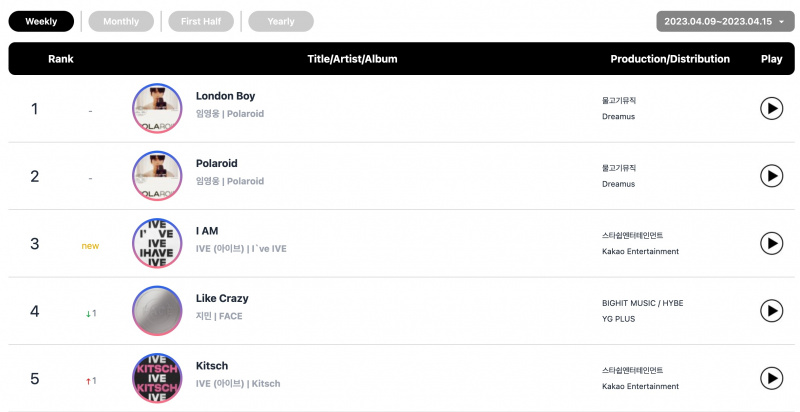Open the I've IVE album cover

(x=157, y=243)
